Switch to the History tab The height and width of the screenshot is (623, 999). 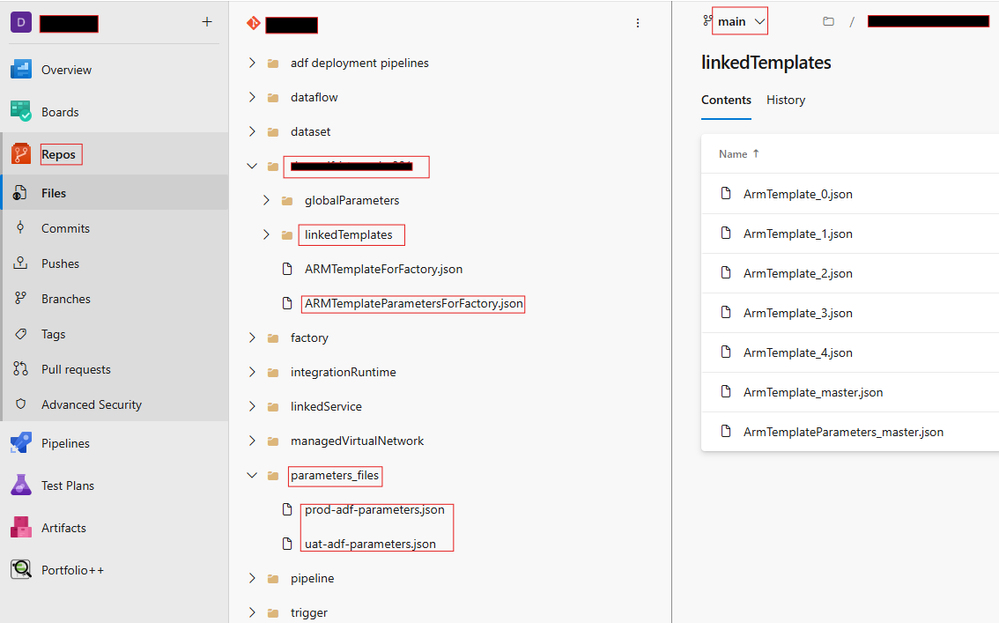tap(786, 100)
